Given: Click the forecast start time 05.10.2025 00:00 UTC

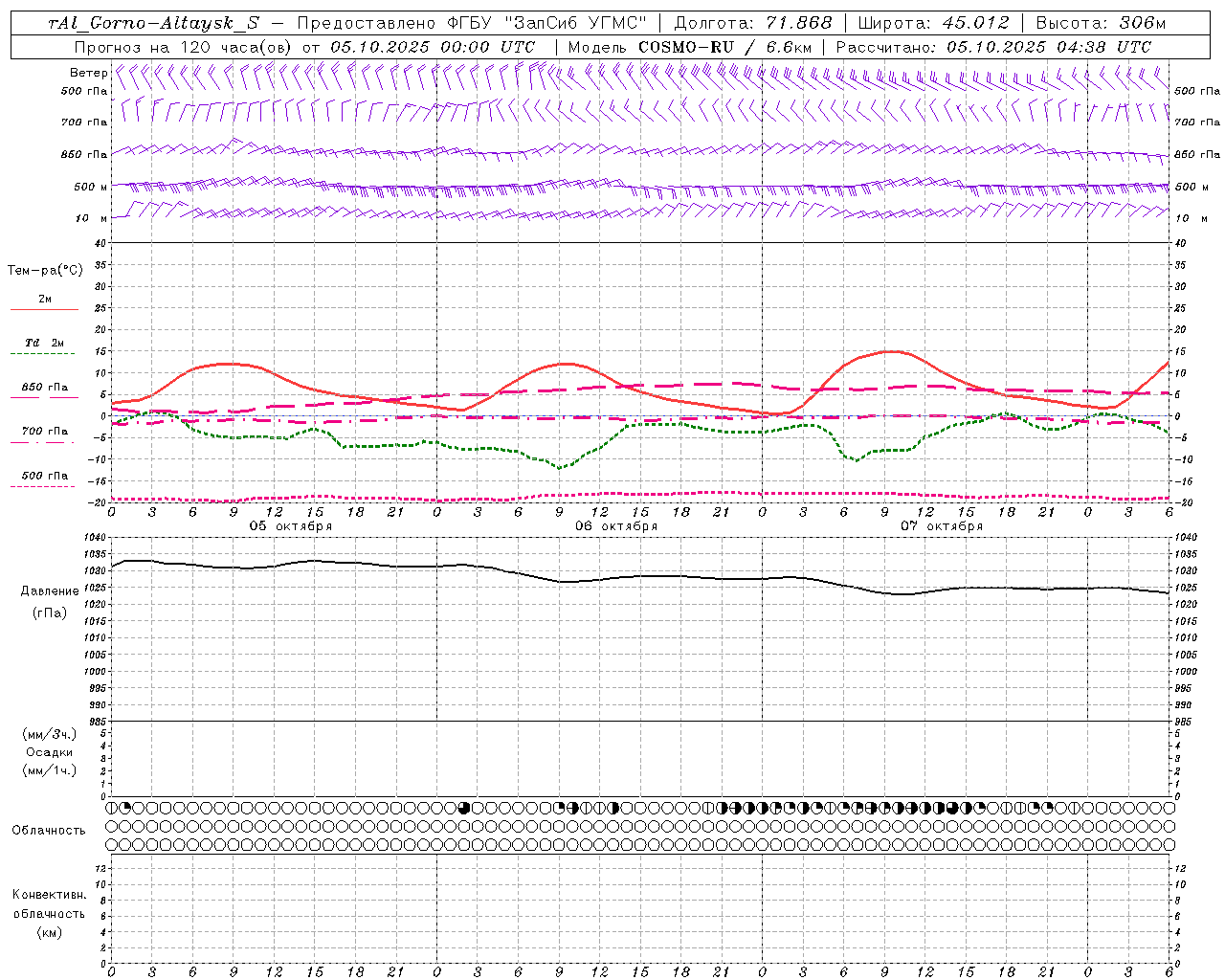Looking at the screenshot, I should pos(433,47).
